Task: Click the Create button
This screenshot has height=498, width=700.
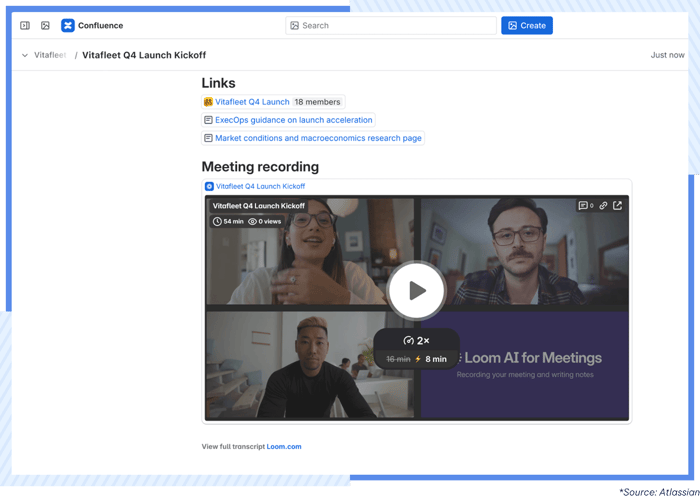Action: pos(527,25)
